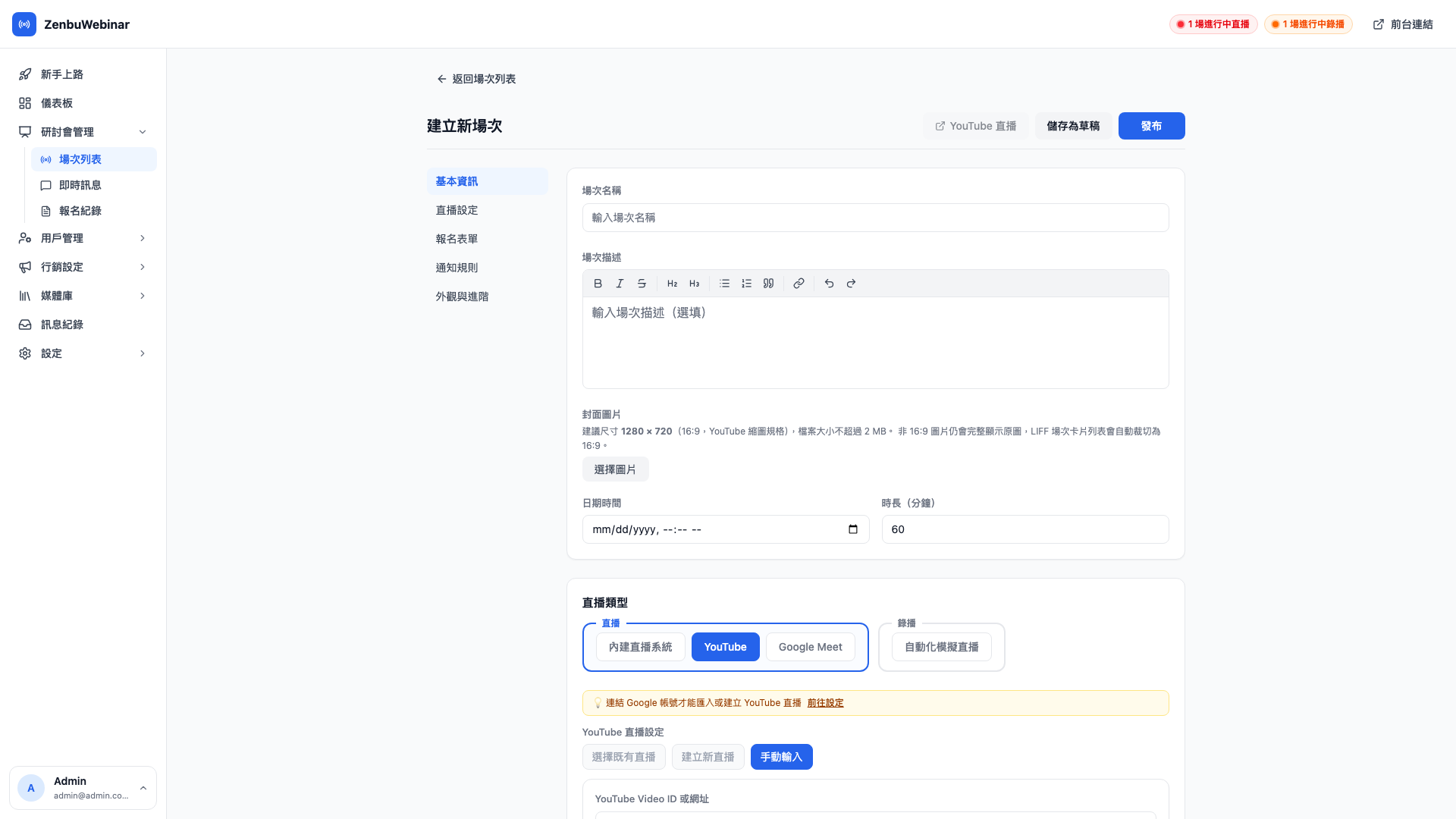Follow the 前往設定 link
The width and height of the screenshot is (1456, 819).
tap(825, 703)
